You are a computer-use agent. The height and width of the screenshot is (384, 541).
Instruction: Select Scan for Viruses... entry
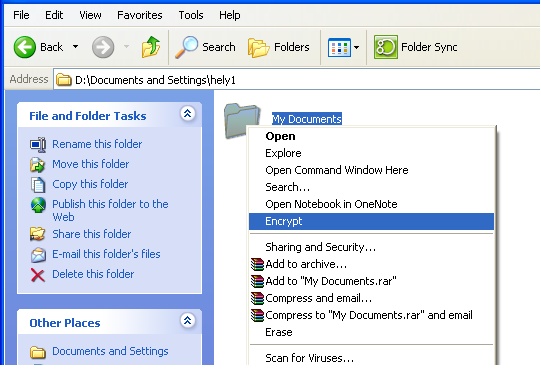(371, 358)
